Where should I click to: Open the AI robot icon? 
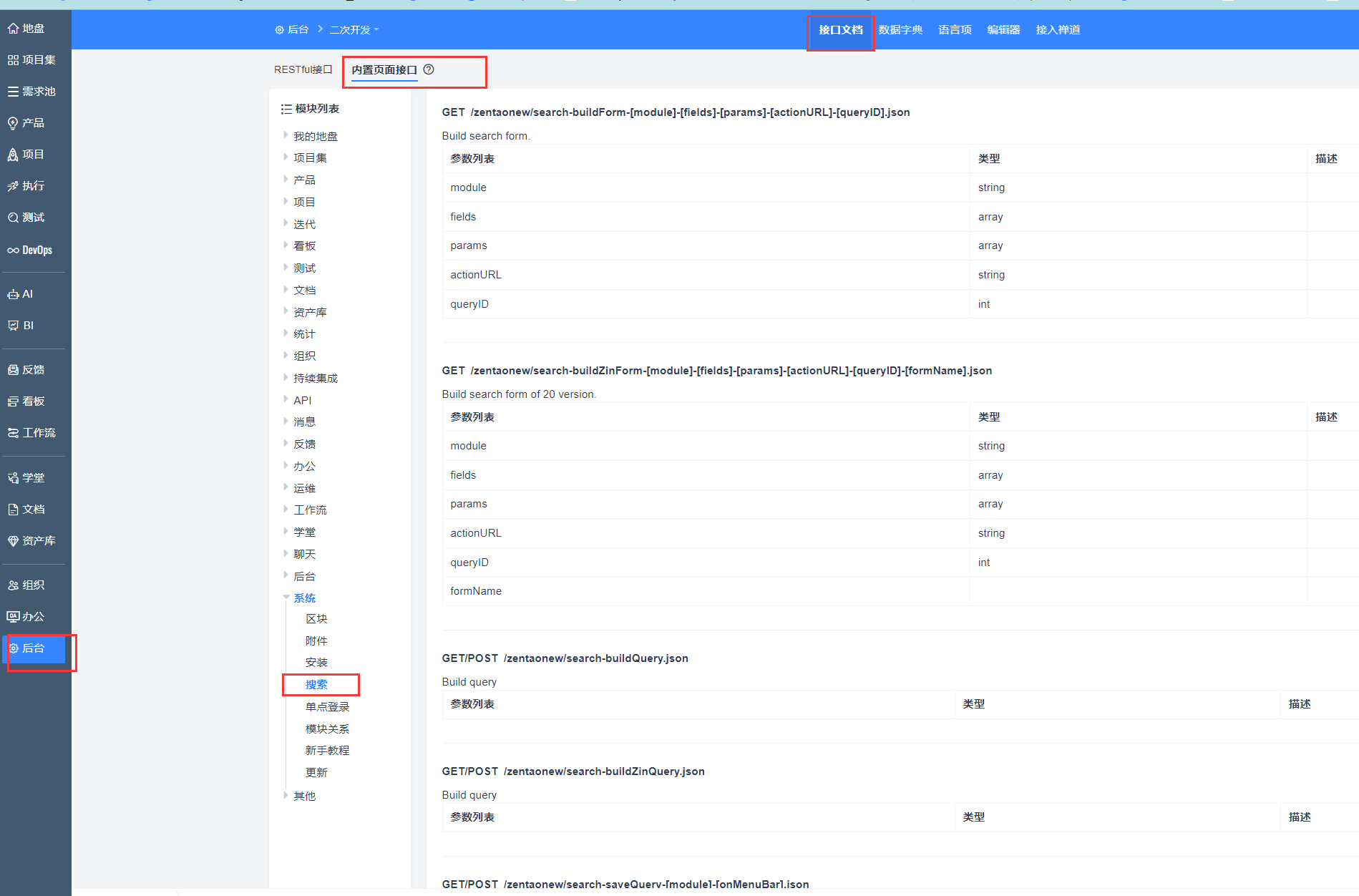point(13,294)
